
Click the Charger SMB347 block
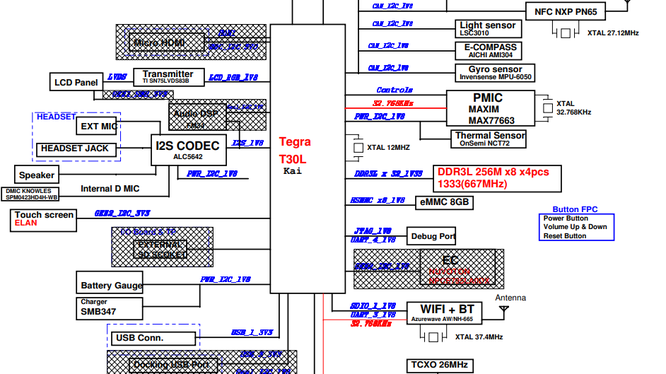(110, 309)
